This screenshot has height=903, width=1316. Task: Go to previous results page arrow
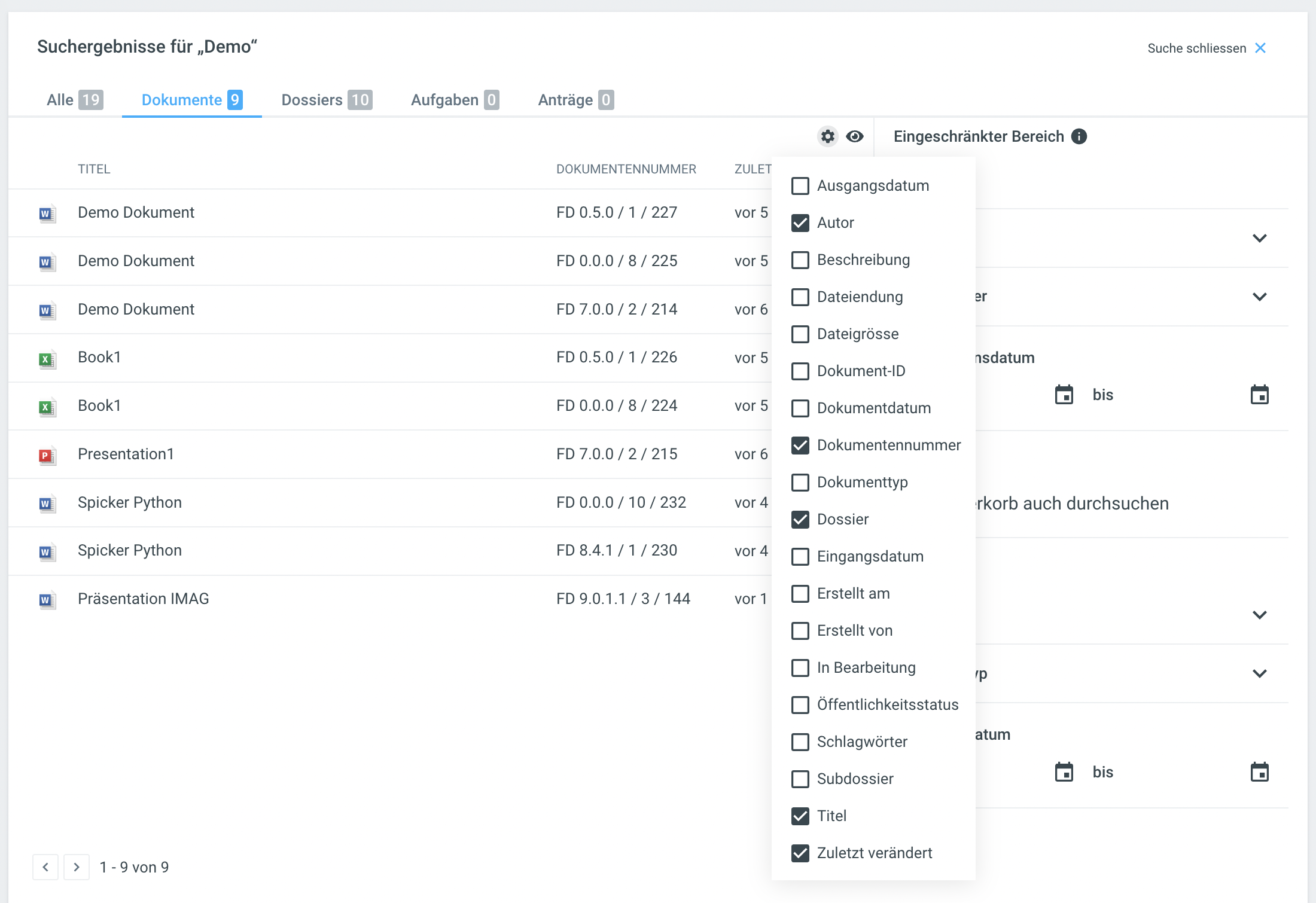click(45, 867)
